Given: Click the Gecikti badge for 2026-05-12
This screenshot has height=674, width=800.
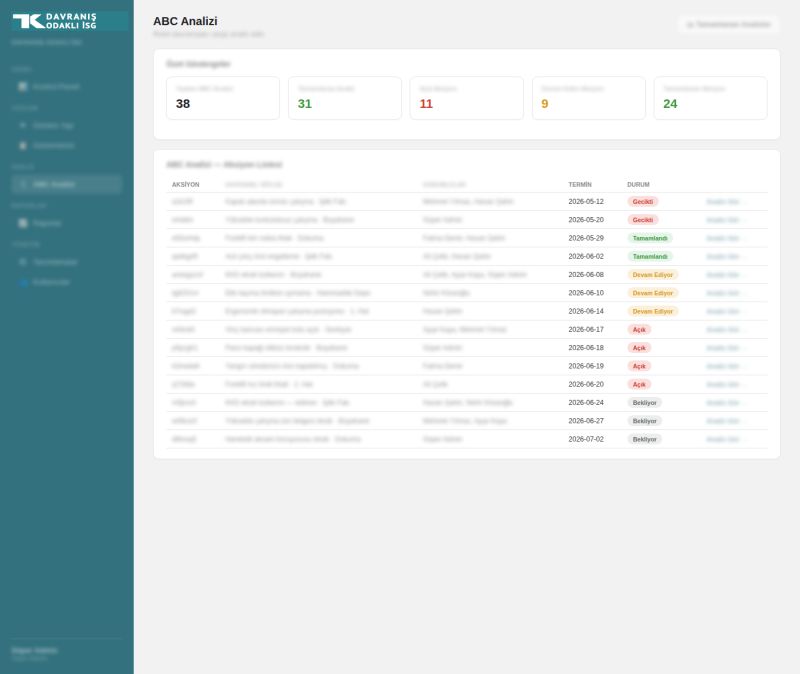Looking at the screenshot, I should 643,202.
